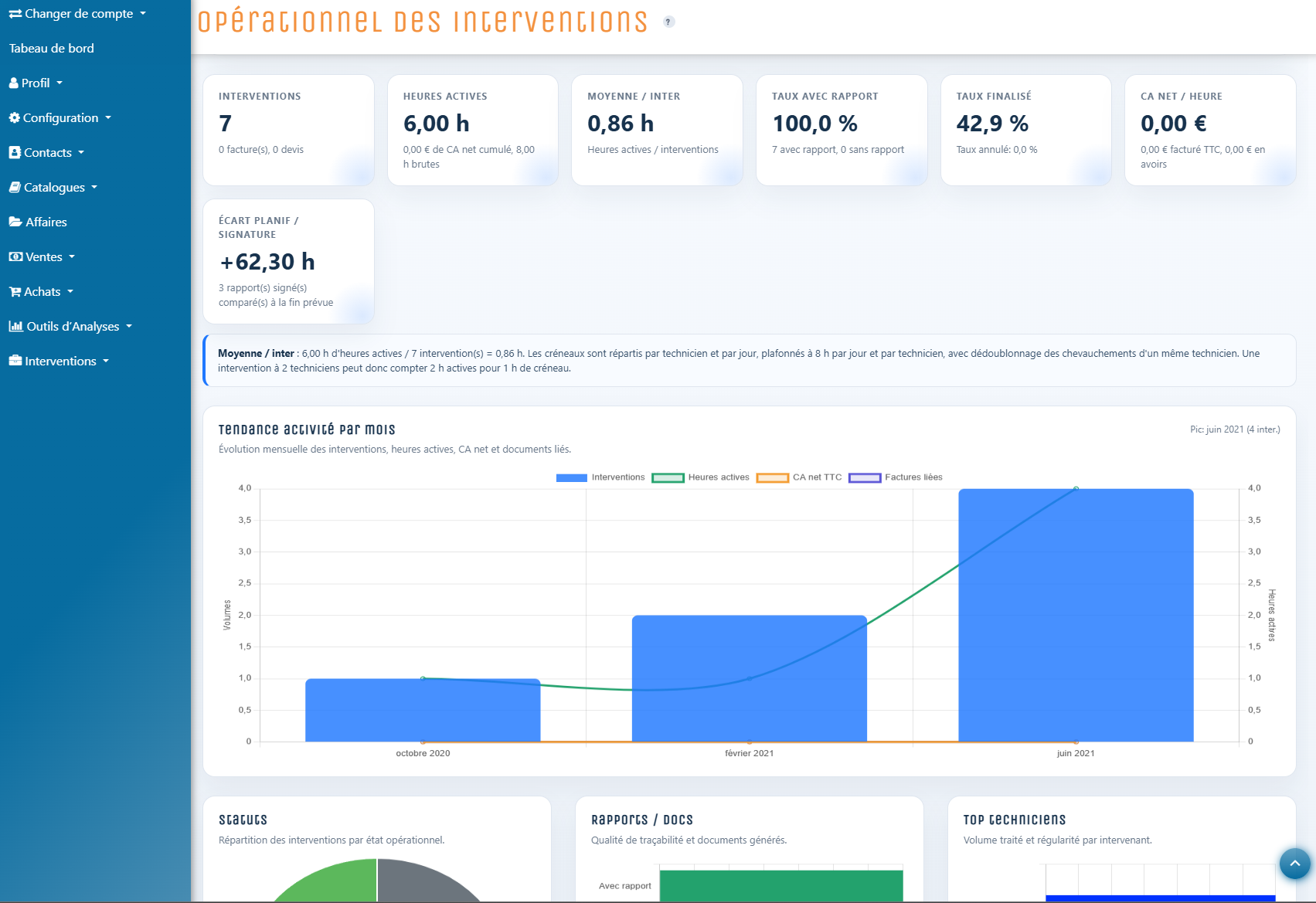Click the Interventions briefcase icon in sidebar
Image resolution: width=1316 pixels, height=903 pixels.
(15, 361)
